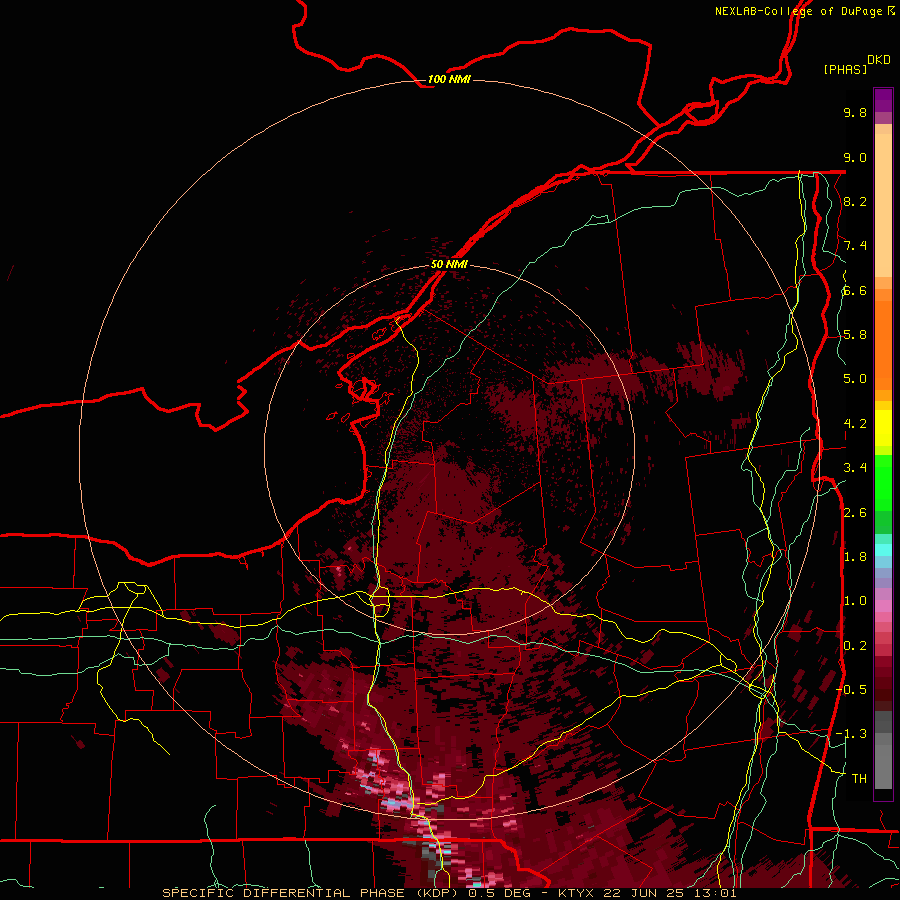Click the -1.3 scale value

(x=851, y=734)
